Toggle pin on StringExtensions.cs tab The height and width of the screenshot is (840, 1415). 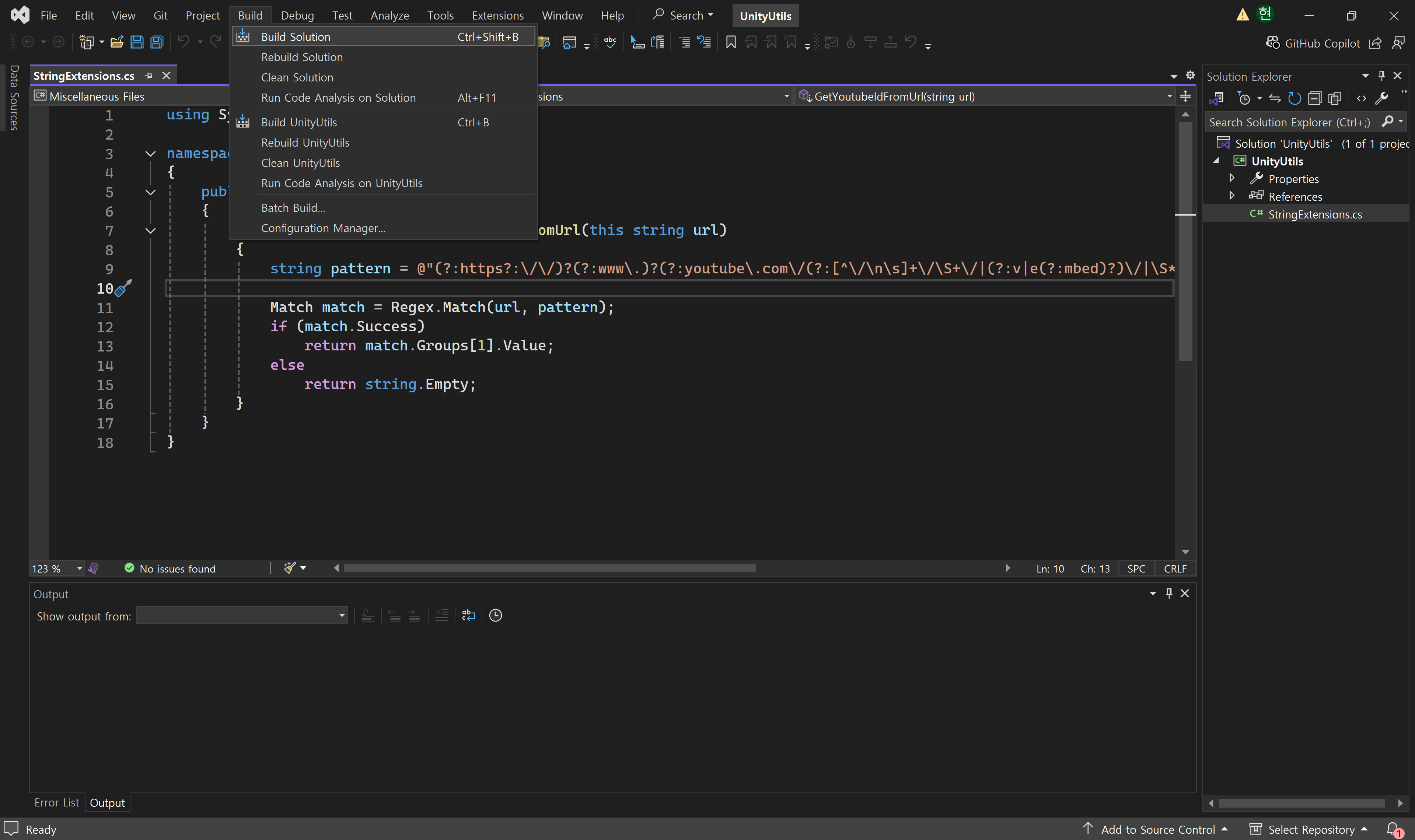[x=149, y=75]
